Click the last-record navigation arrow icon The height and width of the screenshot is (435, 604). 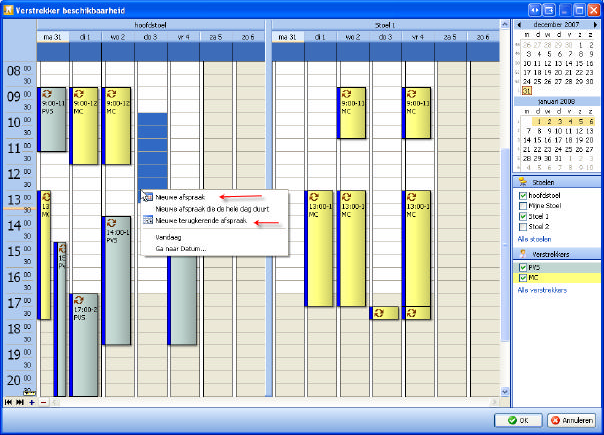point(20,402)
